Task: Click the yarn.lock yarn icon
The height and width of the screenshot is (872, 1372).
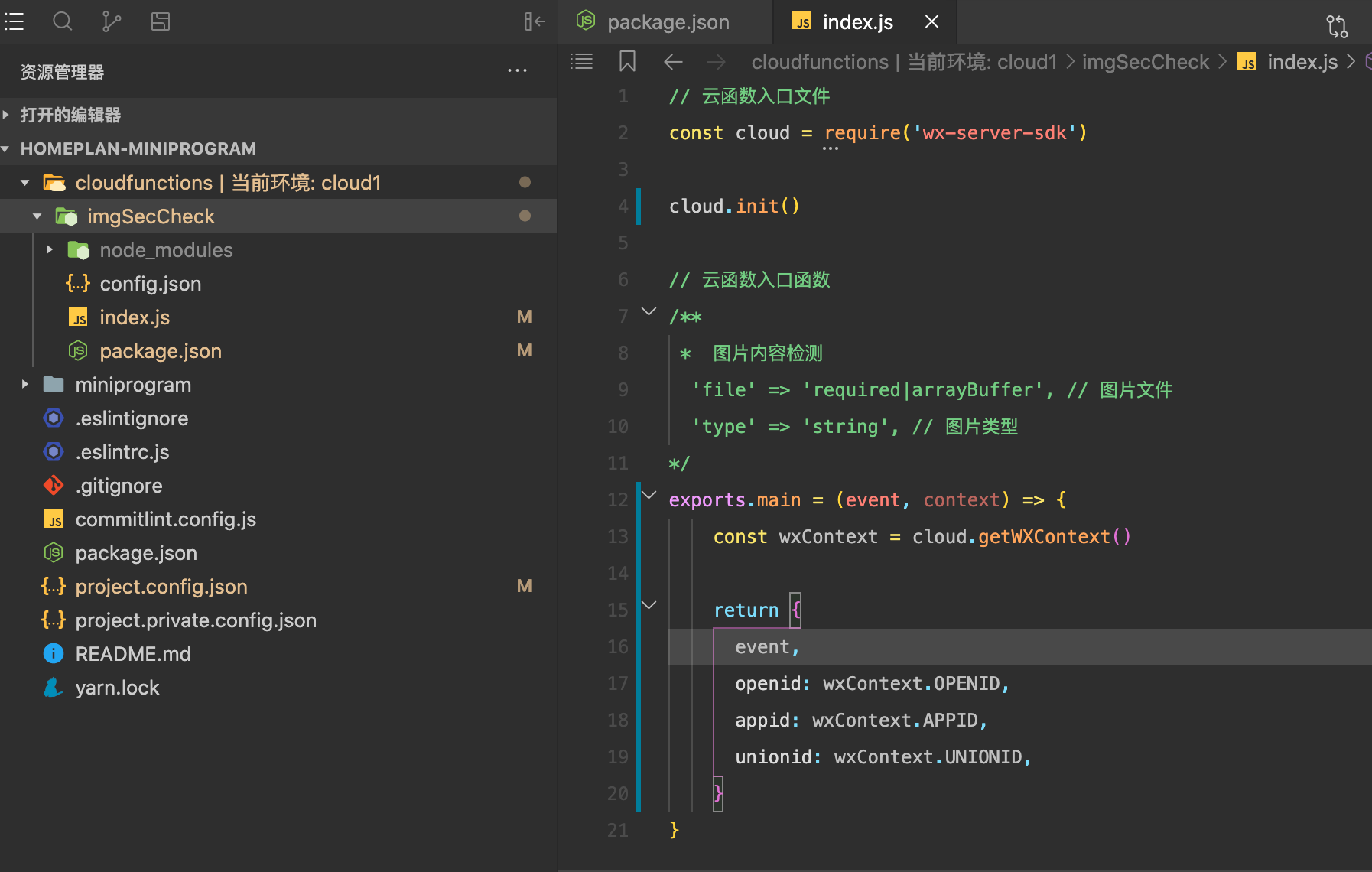Action: [54, 688]
